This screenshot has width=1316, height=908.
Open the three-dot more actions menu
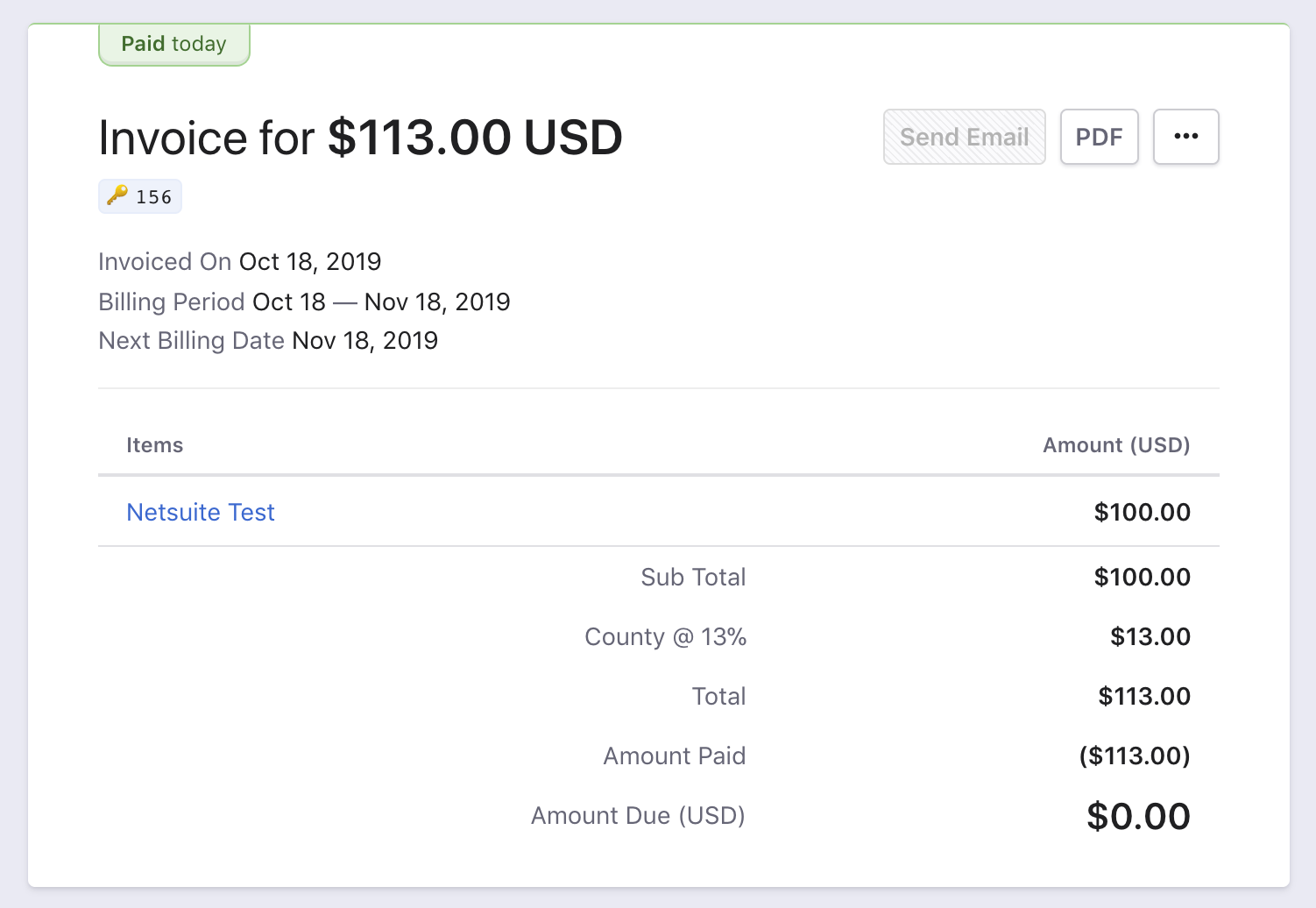[x=1185, y=137]
